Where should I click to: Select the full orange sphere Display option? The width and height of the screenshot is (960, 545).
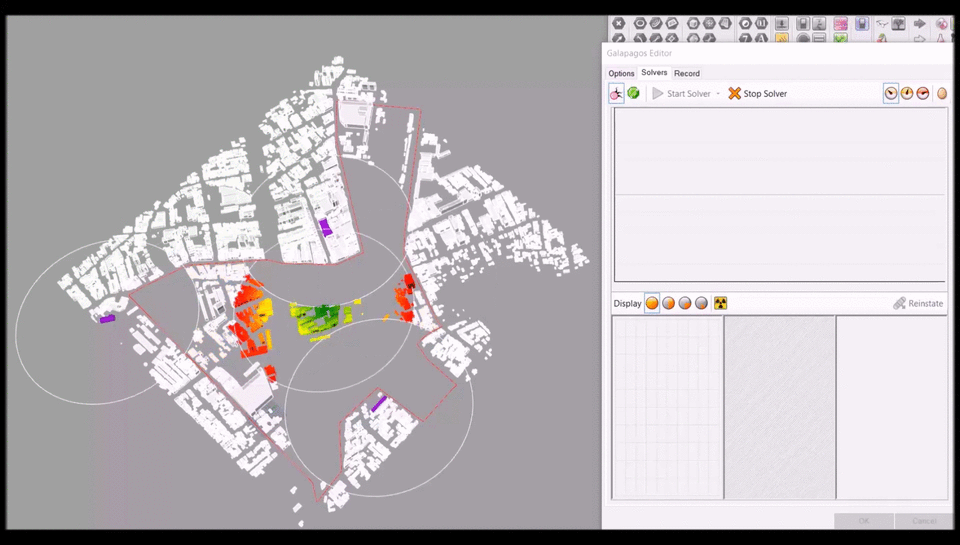tap(652, 303)
